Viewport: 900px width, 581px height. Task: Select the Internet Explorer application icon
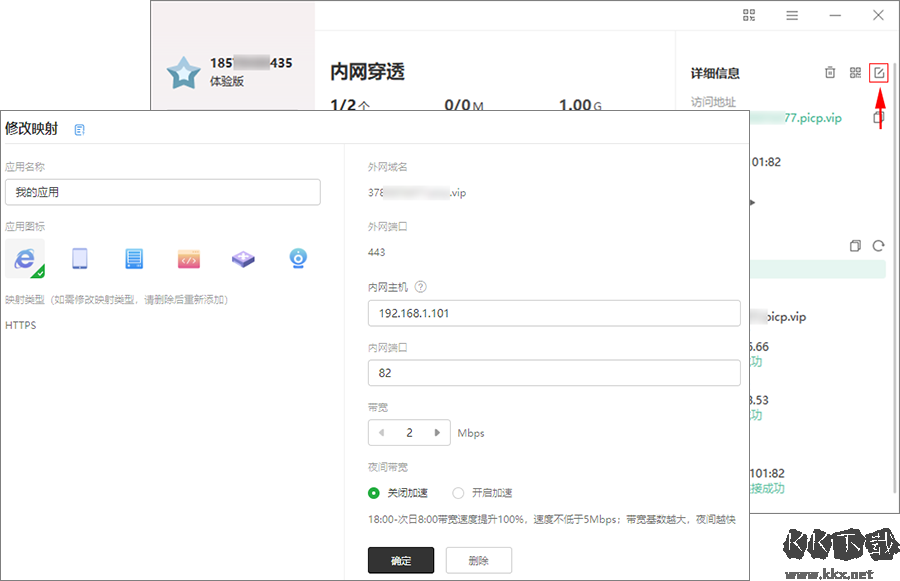point(25,259)
